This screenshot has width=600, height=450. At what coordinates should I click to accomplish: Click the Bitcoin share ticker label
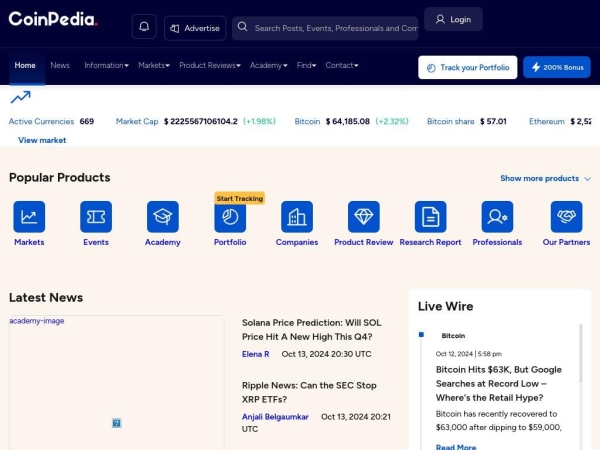click(450, 121)
